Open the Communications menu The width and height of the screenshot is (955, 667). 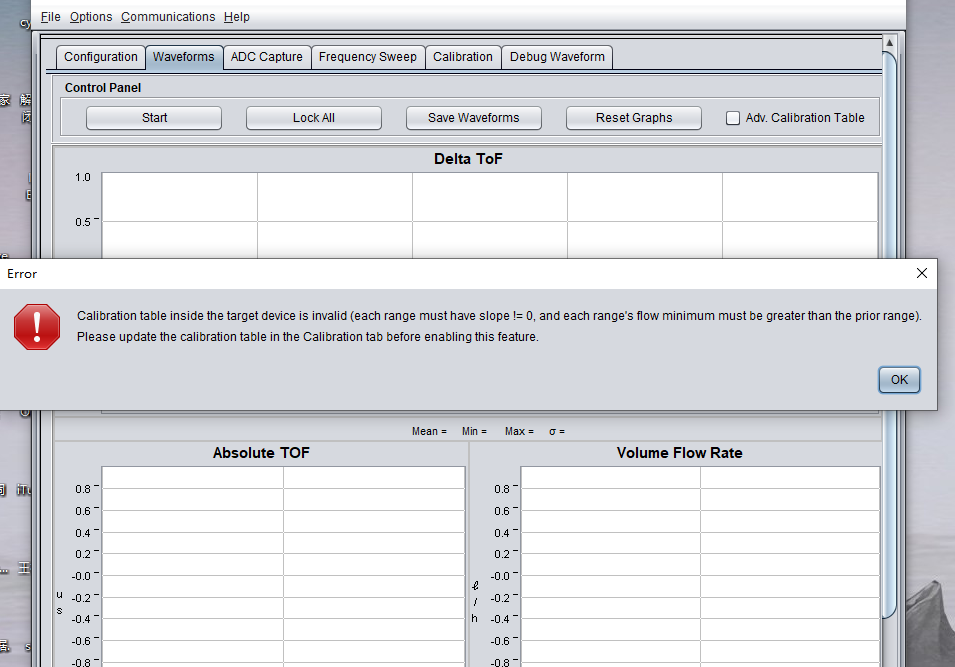(x=168, y=17)
